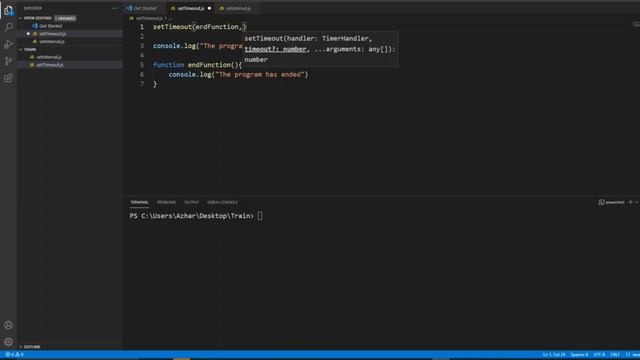Click the powershell terminal profile icon

601,202
